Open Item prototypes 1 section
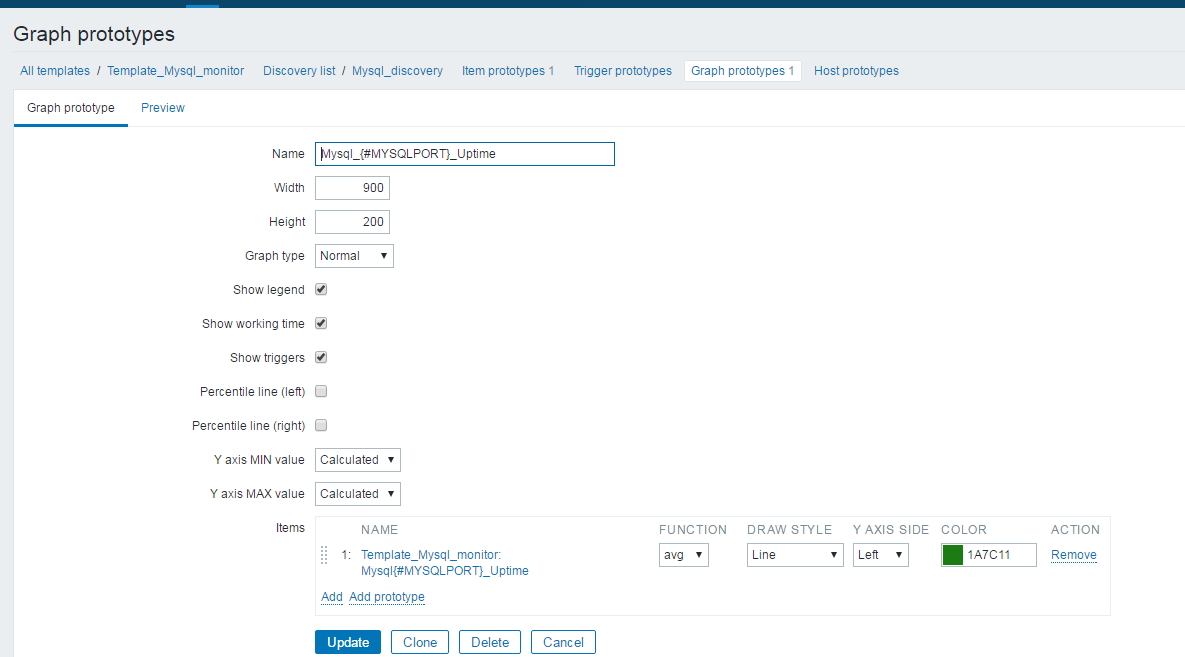 tap(508, 71)
